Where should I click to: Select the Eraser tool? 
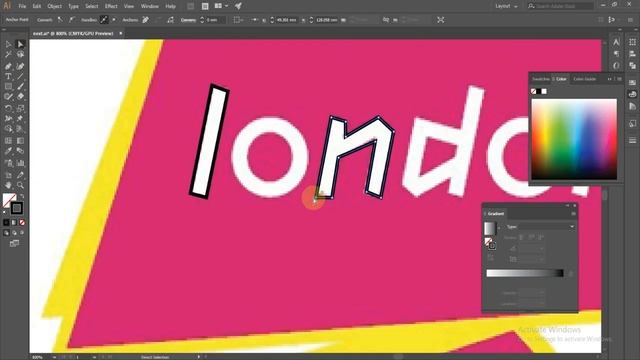[20, 97]
